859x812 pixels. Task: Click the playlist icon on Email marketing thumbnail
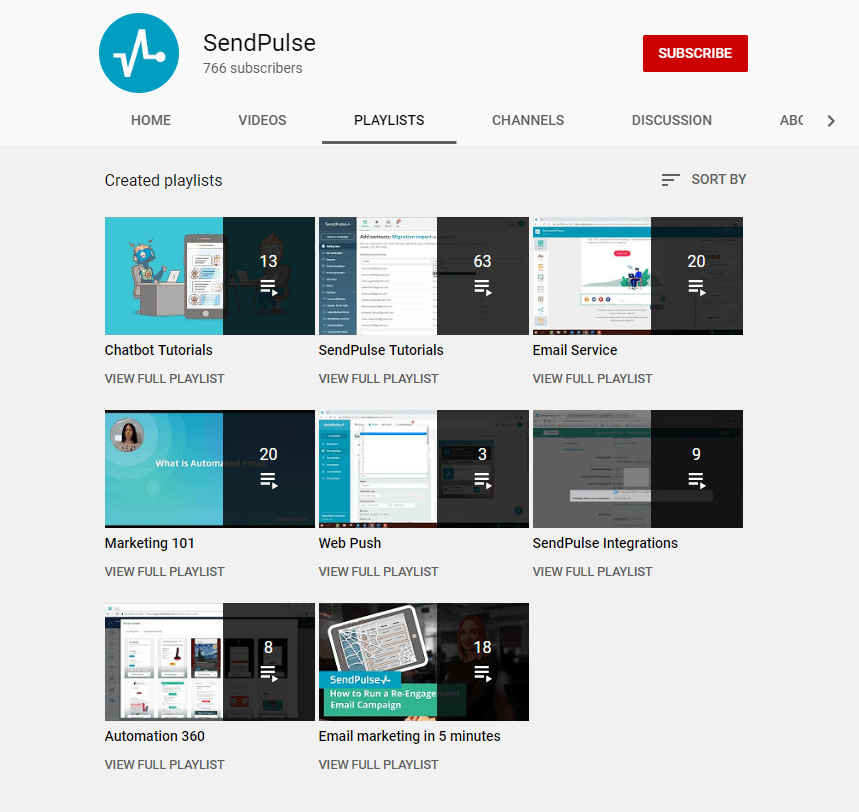pyautogui.click(x=482, y=674)
